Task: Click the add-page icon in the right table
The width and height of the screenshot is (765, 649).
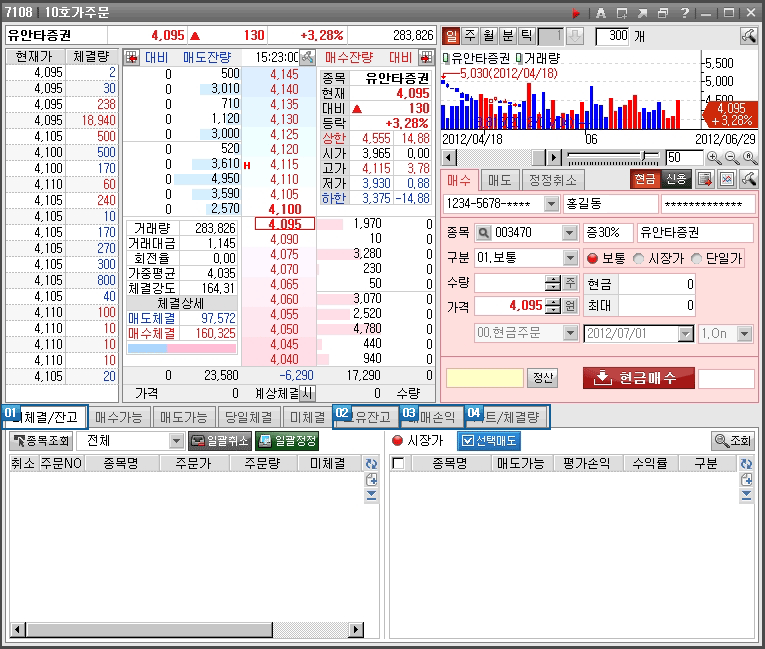Action: point(746,480)
